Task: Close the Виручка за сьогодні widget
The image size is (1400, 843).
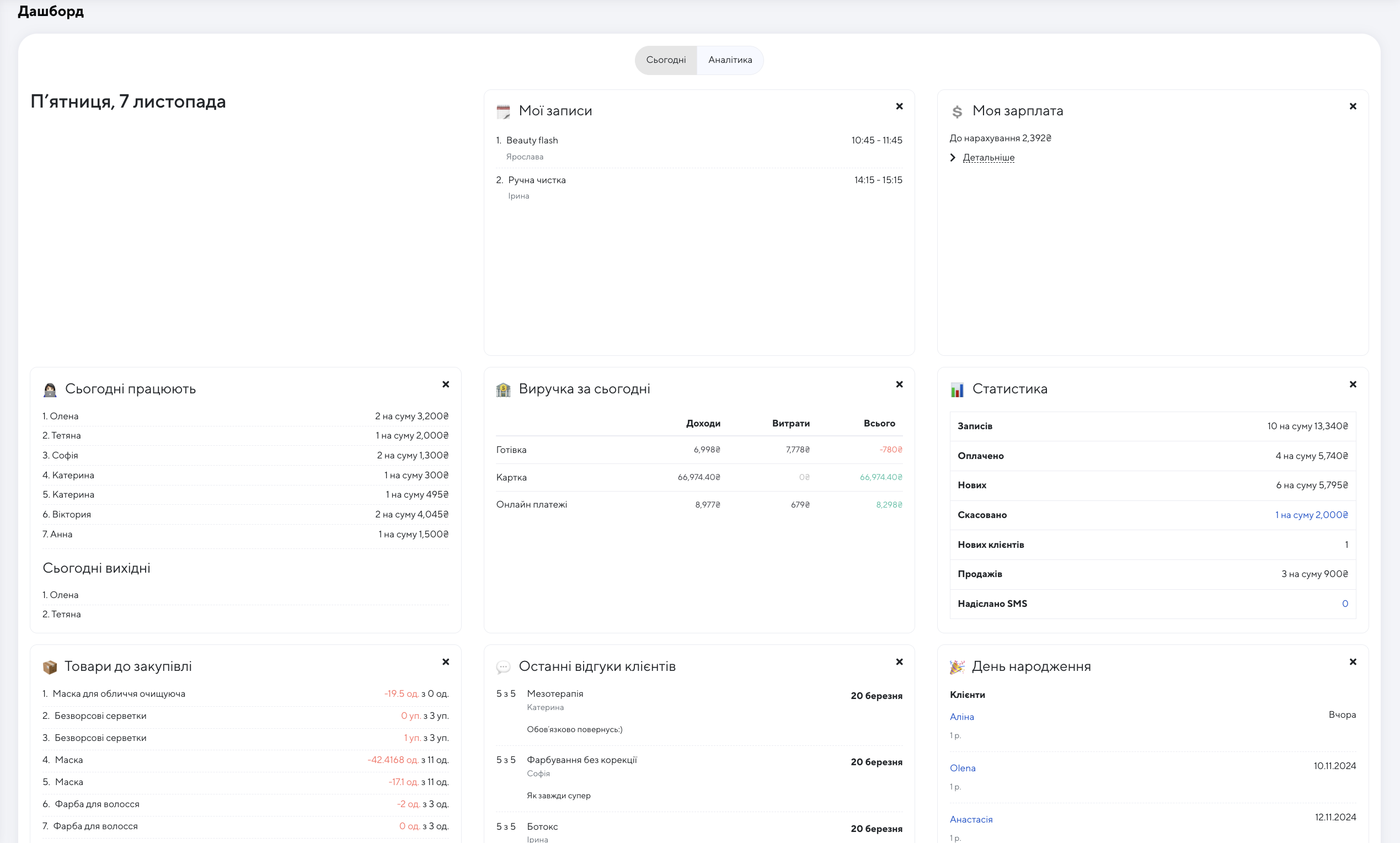Action: click(x=899, y=385)
